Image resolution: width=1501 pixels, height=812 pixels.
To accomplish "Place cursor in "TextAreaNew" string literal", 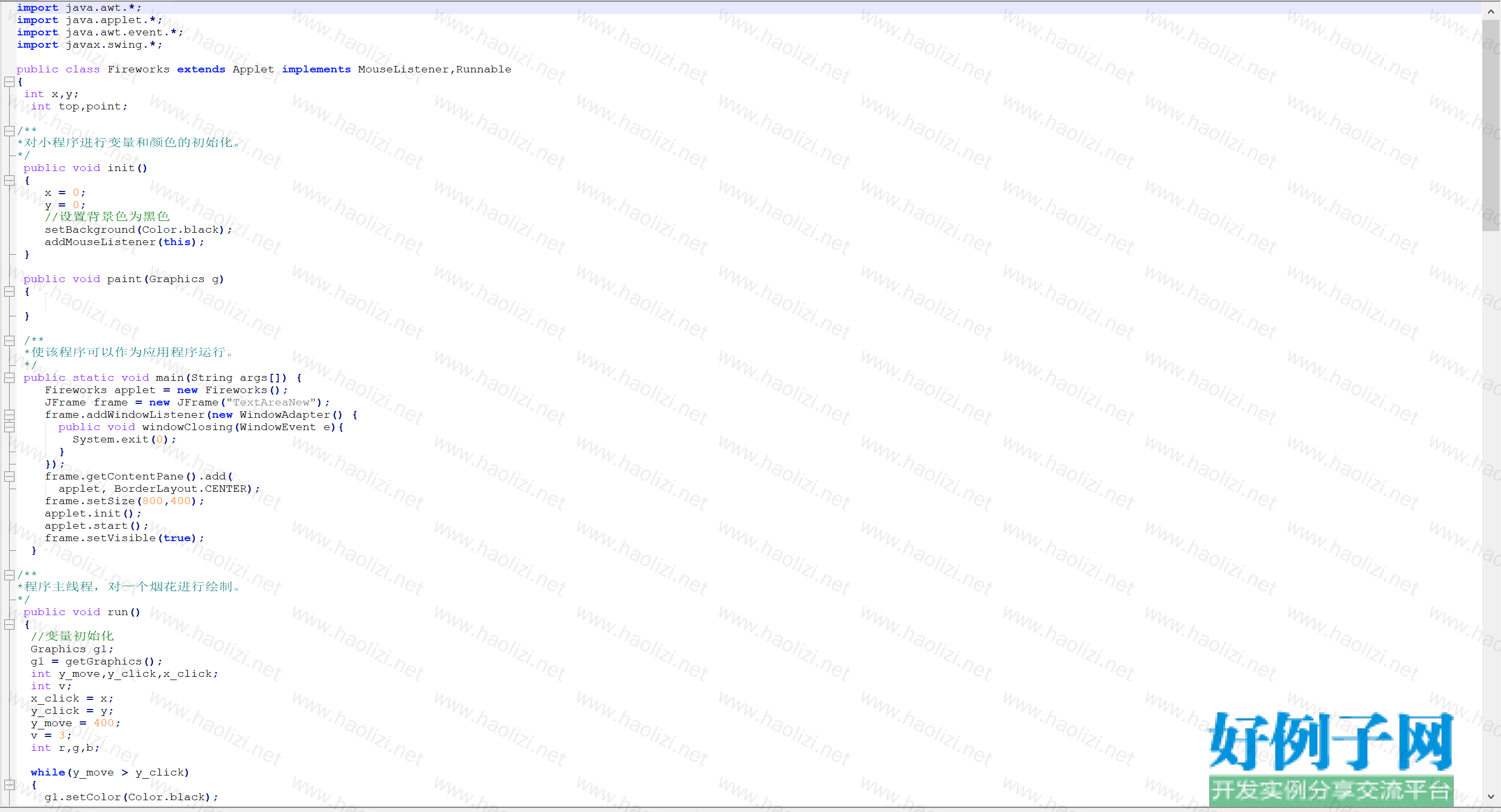I will [271, 402].
